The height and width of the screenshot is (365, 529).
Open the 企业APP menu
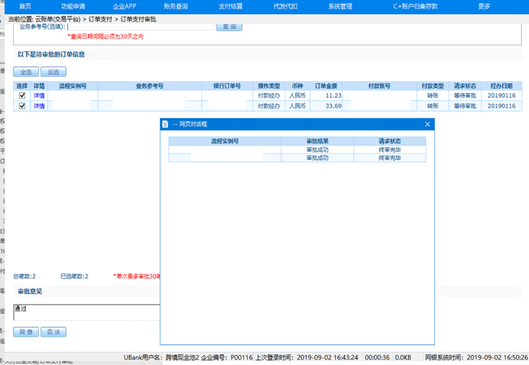[x=124, y=6]
